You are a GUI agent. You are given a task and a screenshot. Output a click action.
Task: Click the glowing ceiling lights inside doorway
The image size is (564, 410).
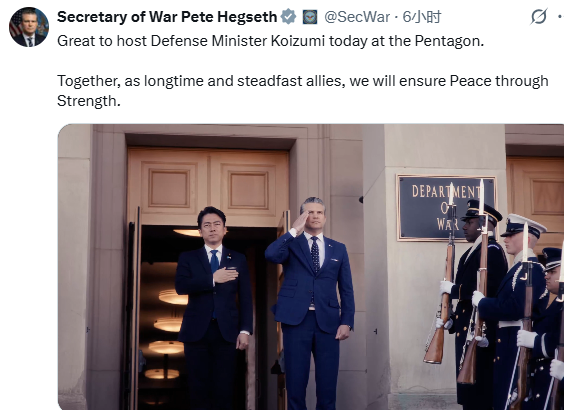(168, 325)
